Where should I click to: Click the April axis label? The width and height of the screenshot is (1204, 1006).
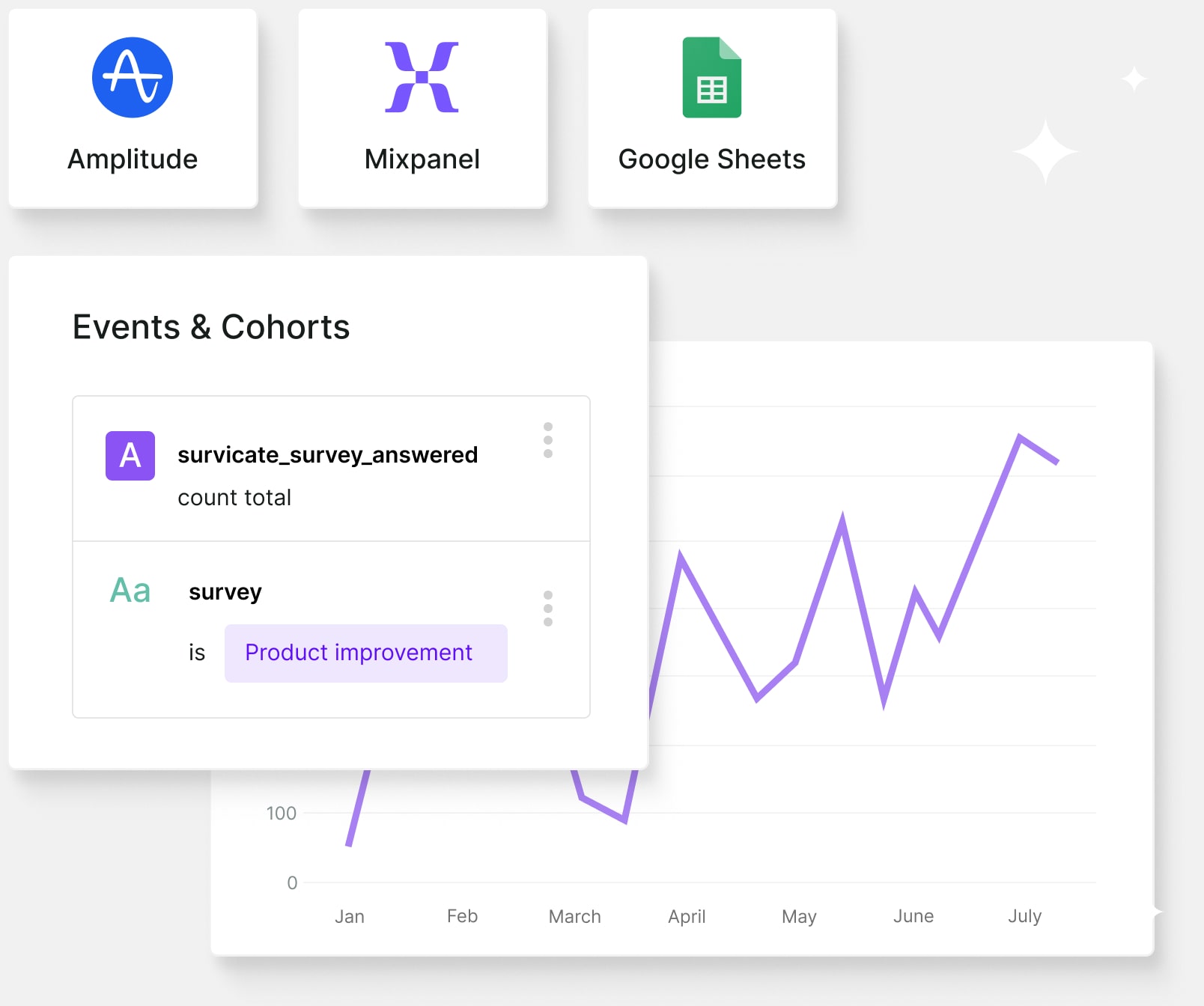687,917
